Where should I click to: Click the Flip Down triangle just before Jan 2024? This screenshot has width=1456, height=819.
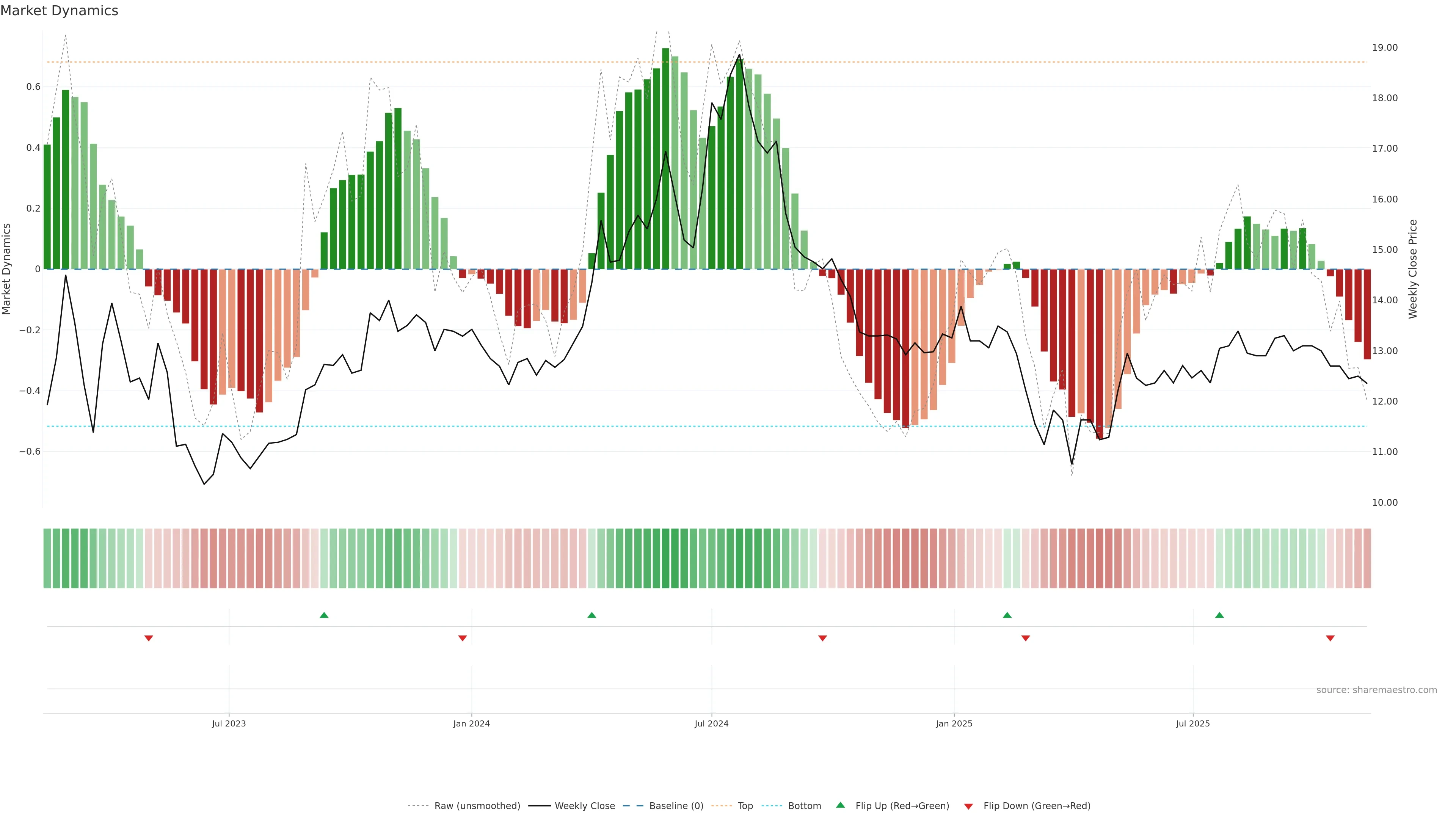462,638
